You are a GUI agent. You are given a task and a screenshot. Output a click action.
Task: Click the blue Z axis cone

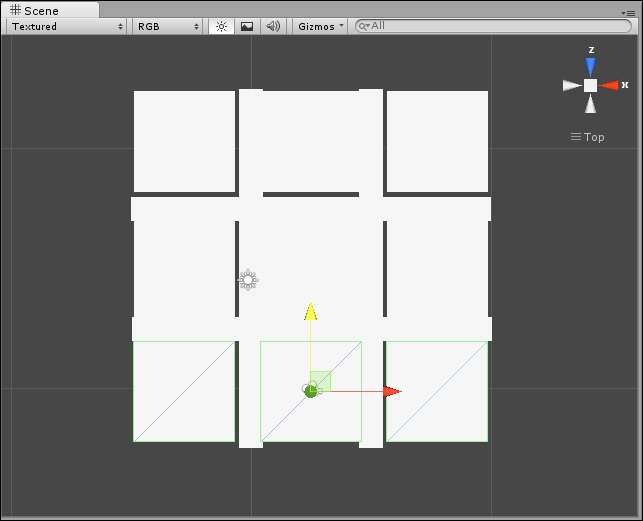click(591, 67)
